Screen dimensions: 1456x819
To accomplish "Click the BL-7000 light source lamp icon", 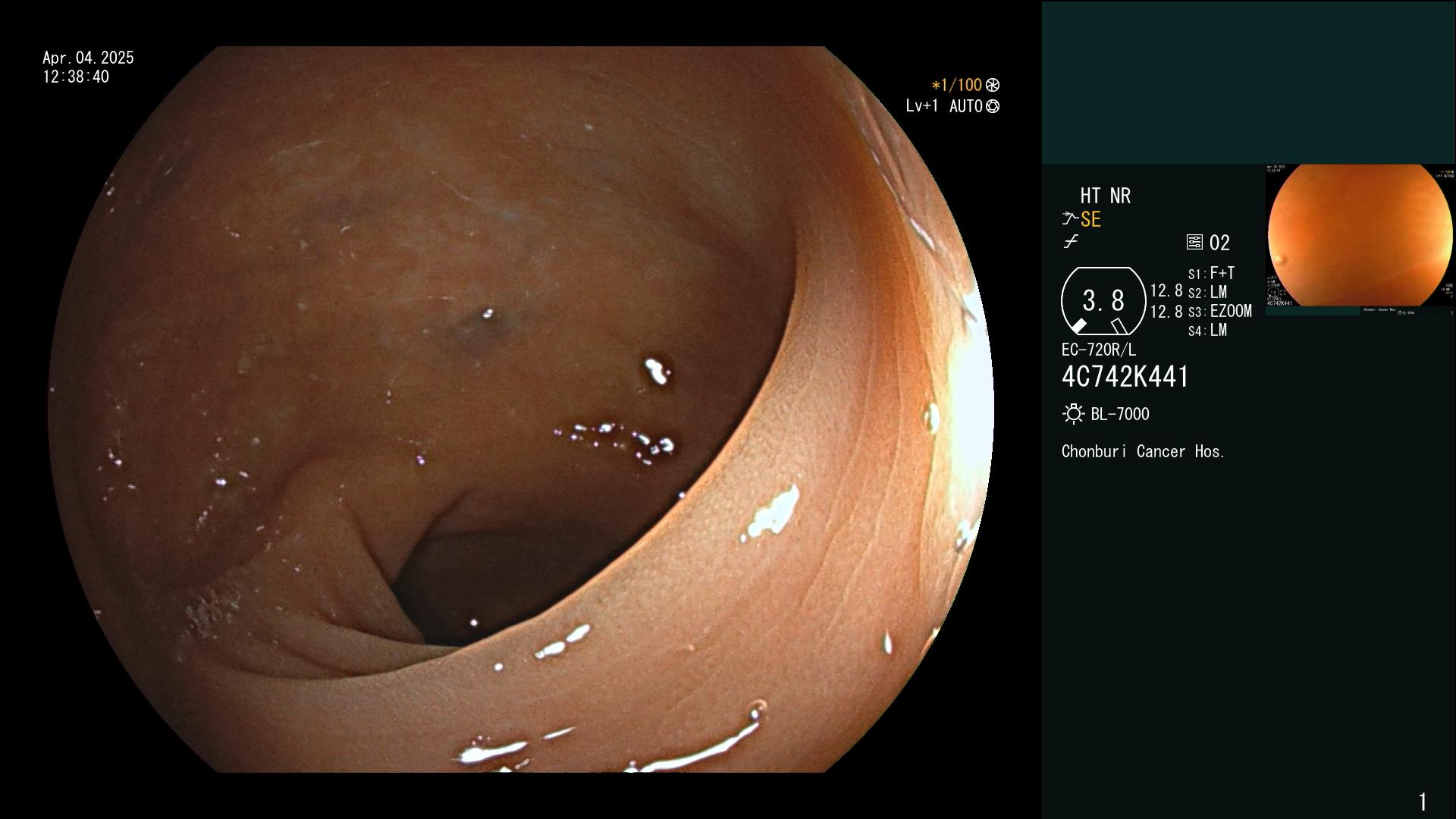I will (1073, 414).
